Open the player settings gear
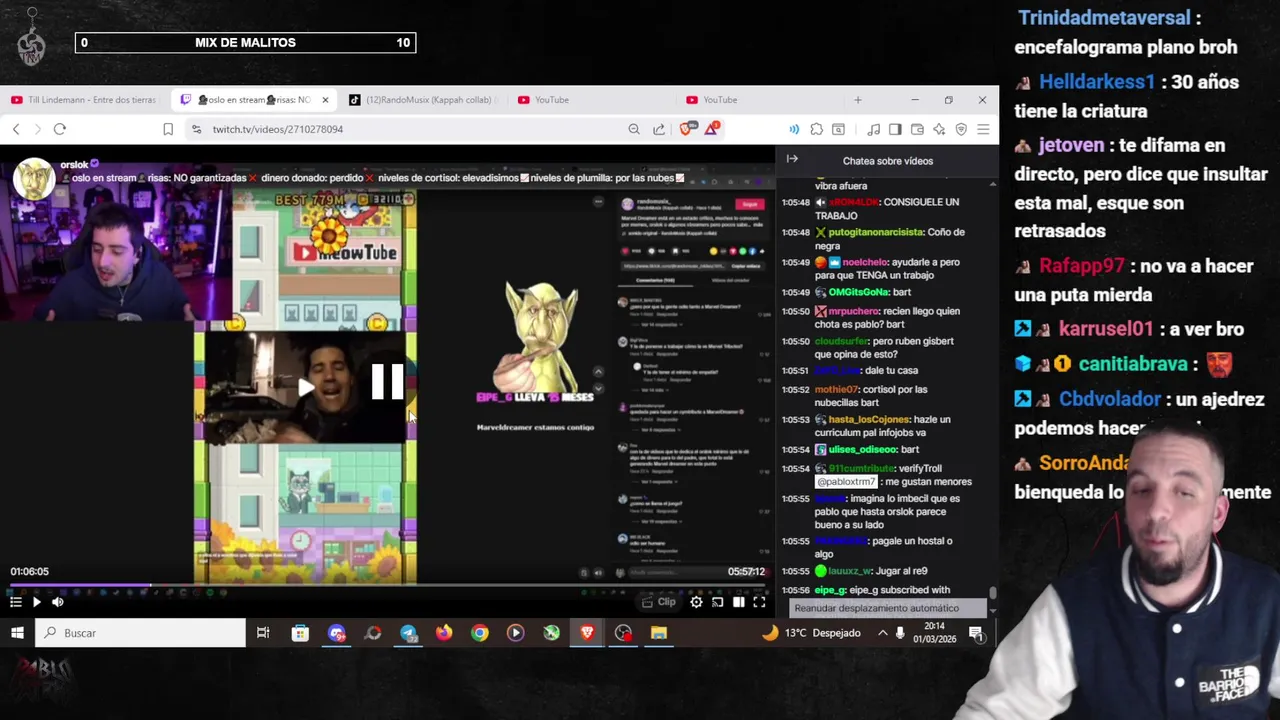This screenshot has height=720, width=1280. point(696,602)
